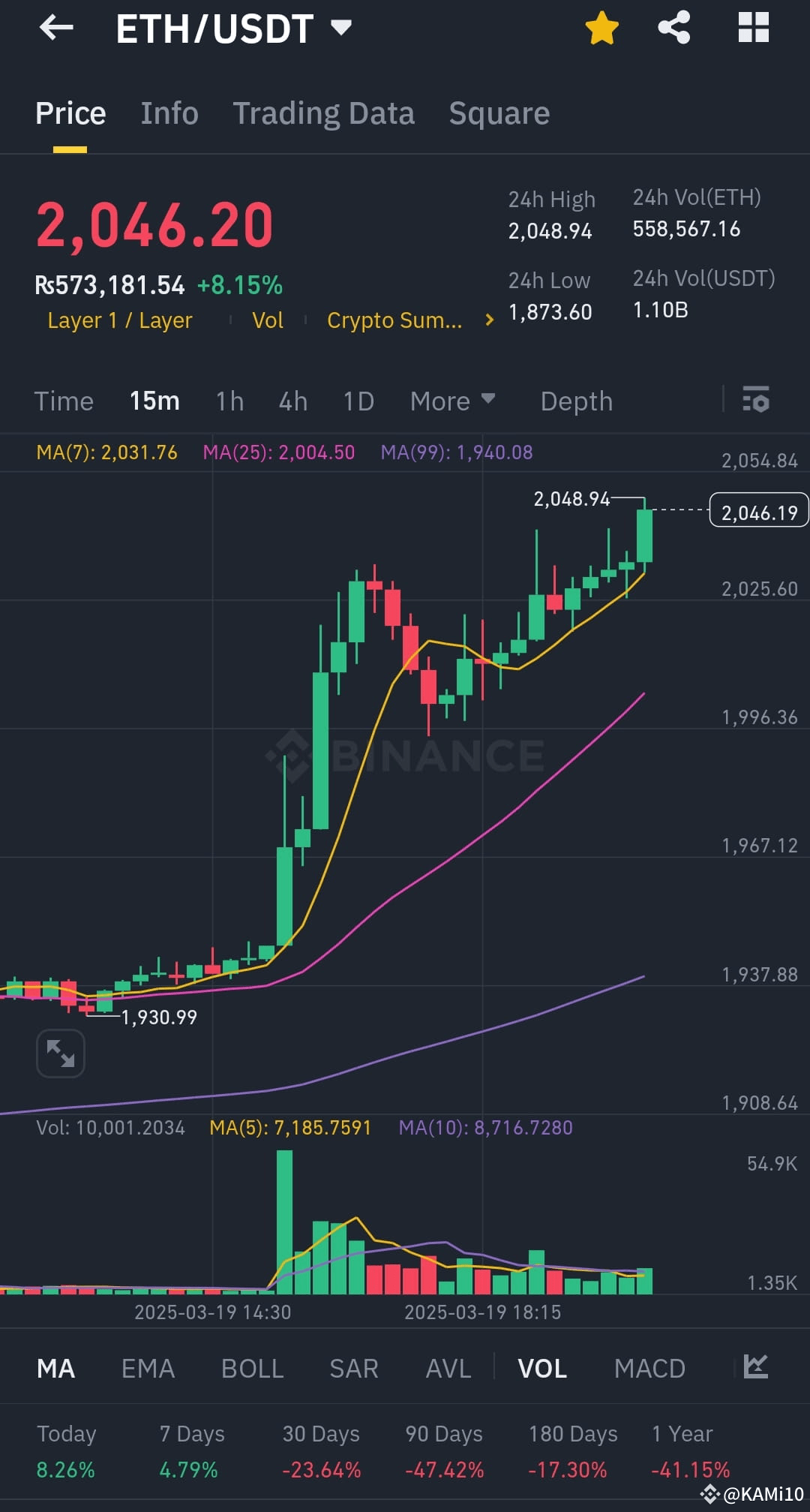
Task: Click the back arrow to exit the chart
Action: [56, 29]
